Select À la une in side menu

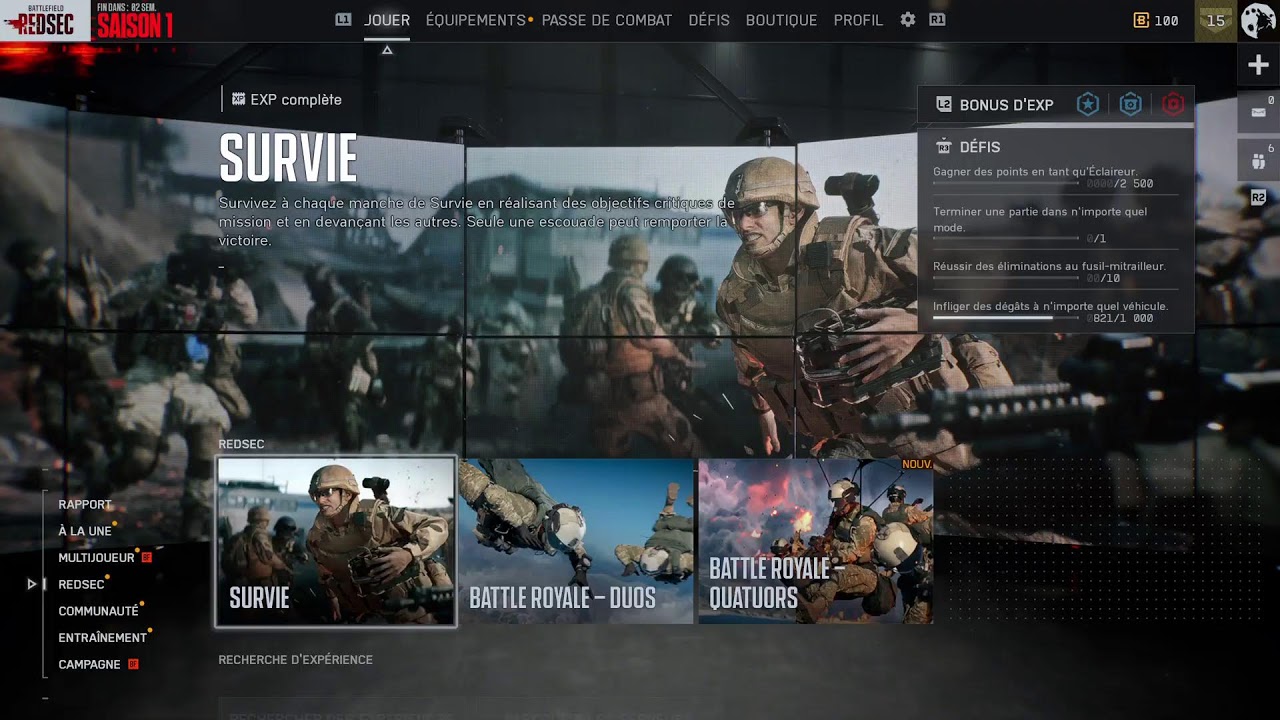[85, 531]
